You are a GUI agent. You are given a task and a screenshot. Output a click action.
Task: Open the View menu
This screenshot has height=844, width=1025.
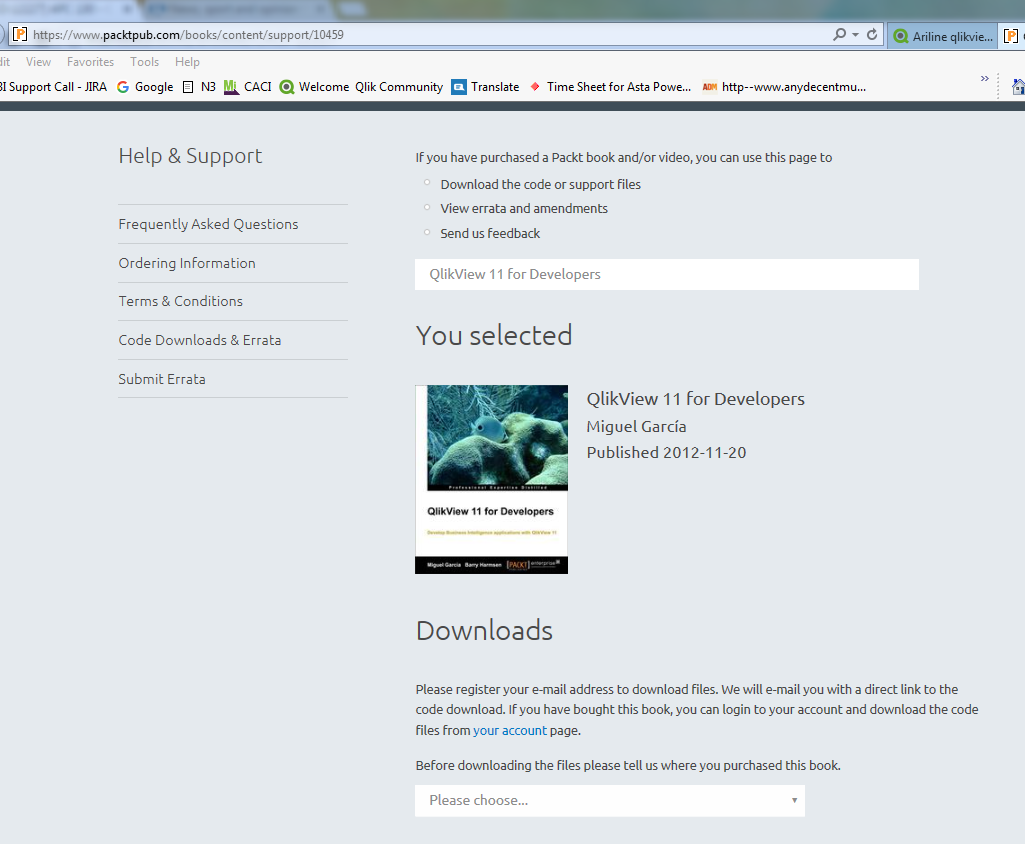pyautogui.click(x=38, y=62)
